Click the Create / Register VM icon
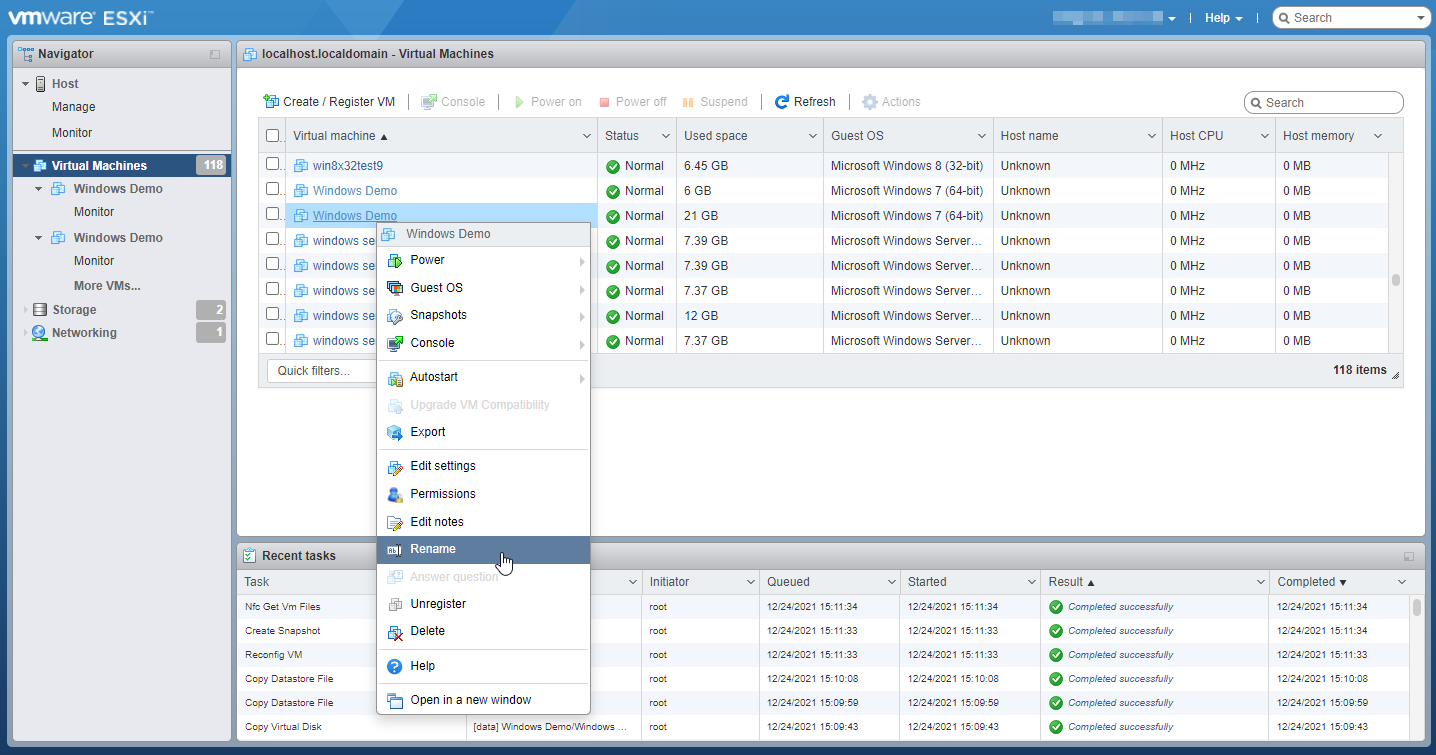This screenshot has width=1436, height=755. pyautogui.click(x=271, y=102)
